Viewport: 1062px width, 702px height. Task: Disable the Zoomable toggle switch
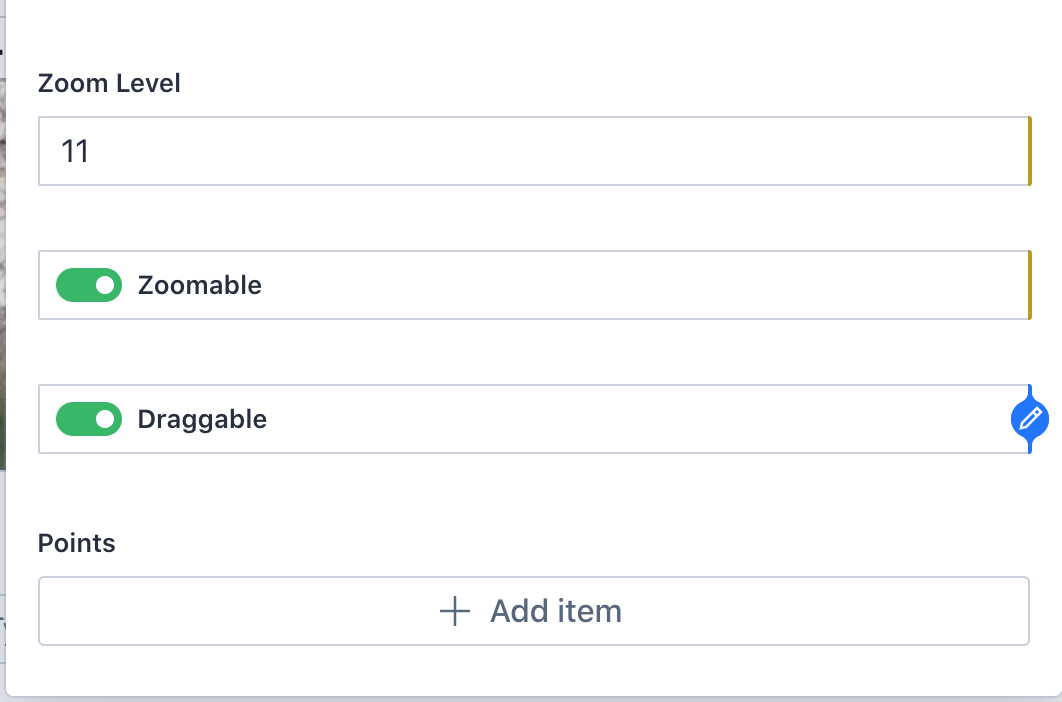[89, 285]
